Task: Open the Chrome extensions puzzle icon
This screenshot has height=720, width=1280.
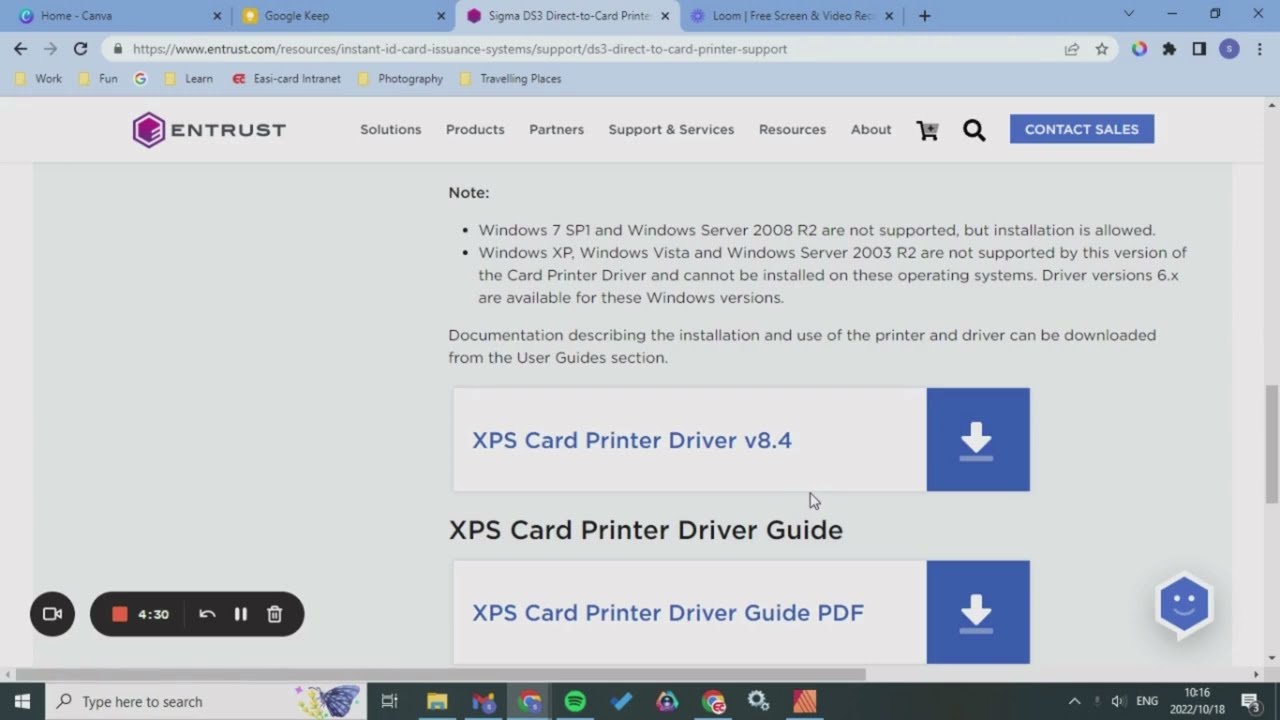Action: 1169,48
